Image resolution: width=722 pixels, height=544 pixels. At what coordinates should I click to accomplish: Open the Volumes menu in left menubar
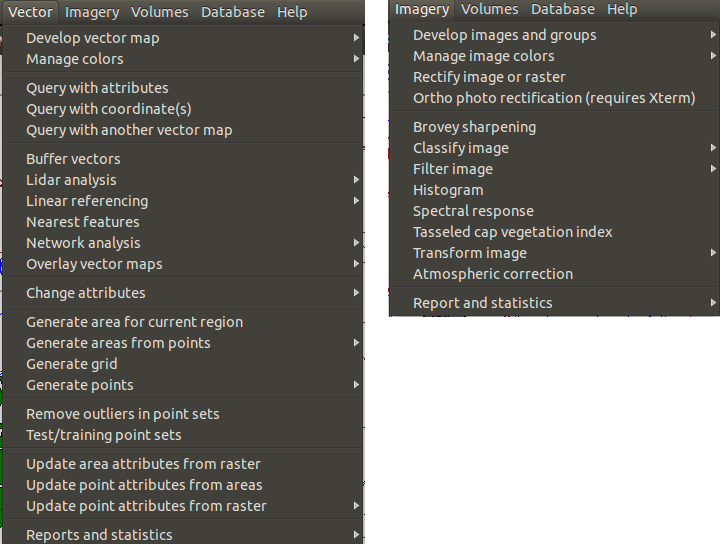[x=159, y=12]
